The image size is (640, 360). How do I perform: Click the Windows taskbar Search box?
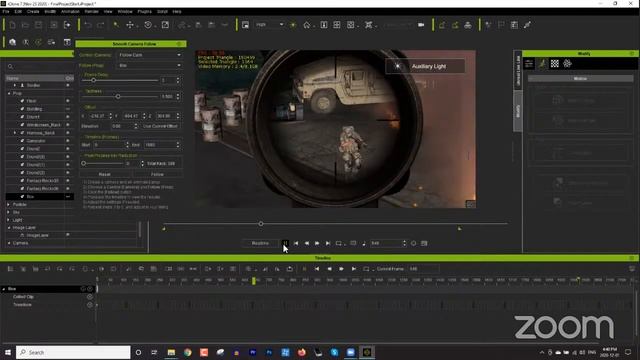point(73,352)
